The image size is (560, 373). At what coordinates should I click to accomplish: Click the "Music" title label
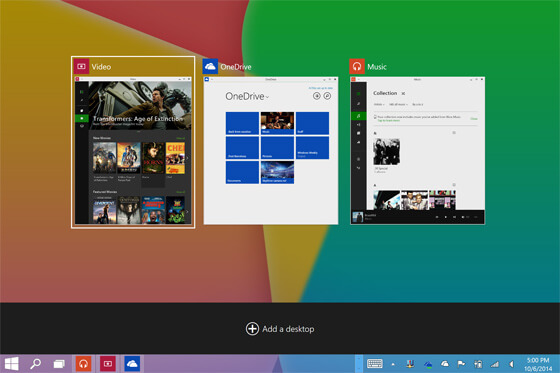pyautogui.click(x=377, y=67)
